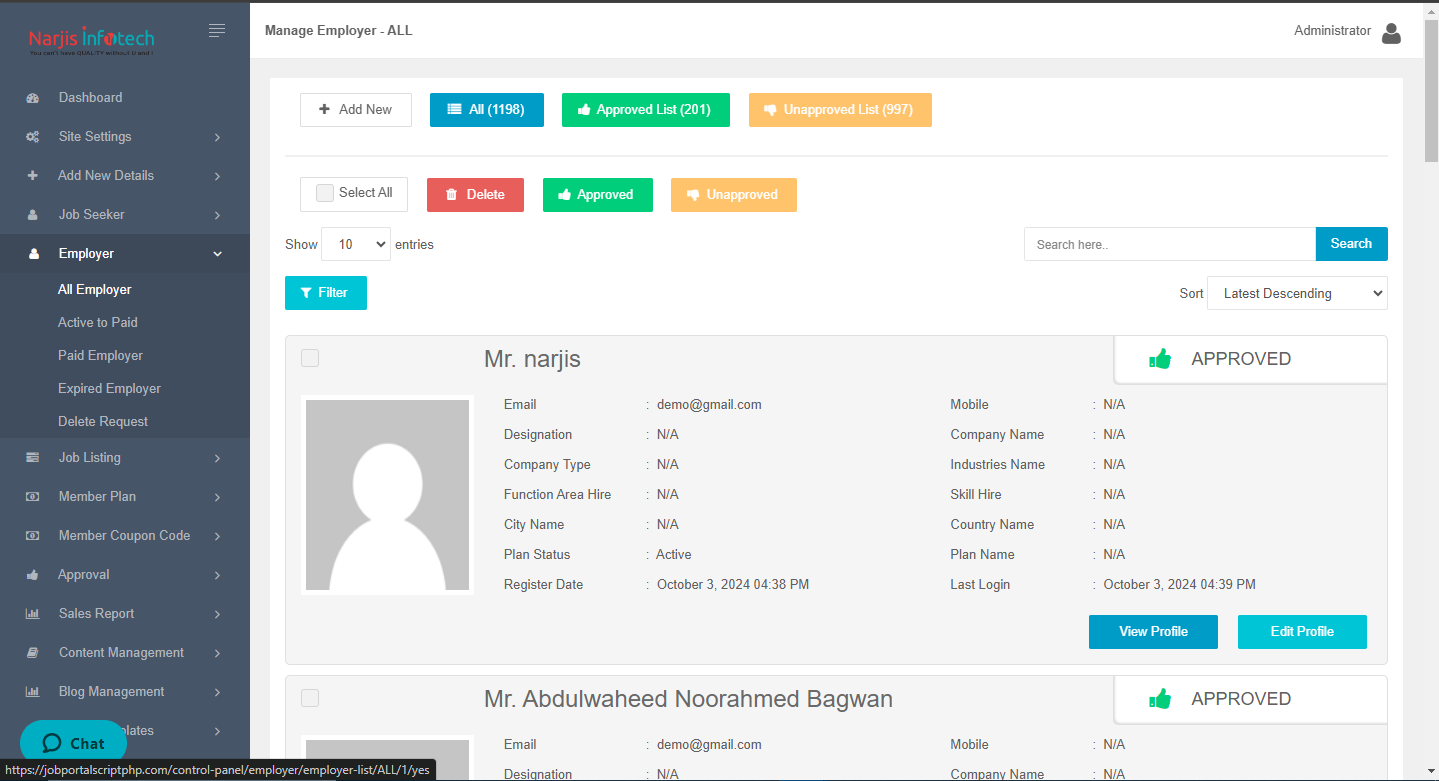The width and height of the screenshot is (1439, 781).
Task: Check the box for Abdulwaheed Noorahmed Bagwan
Action: (310, 698)
